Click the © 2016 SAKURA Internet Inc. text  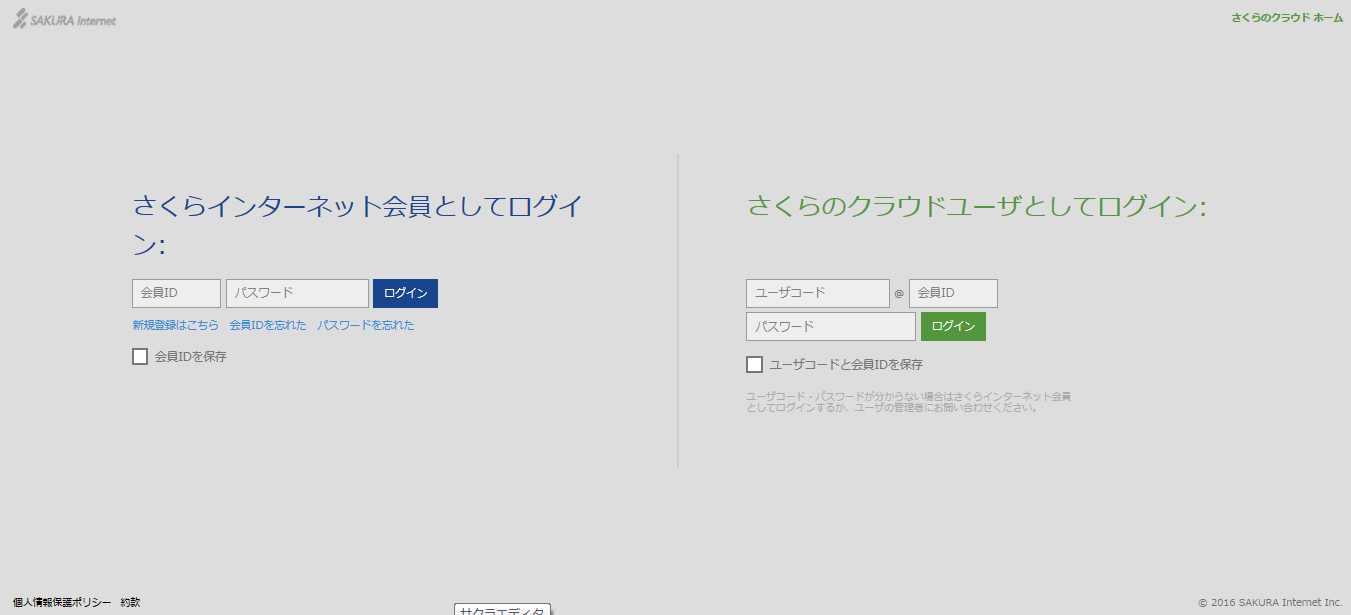point(1270,602)
